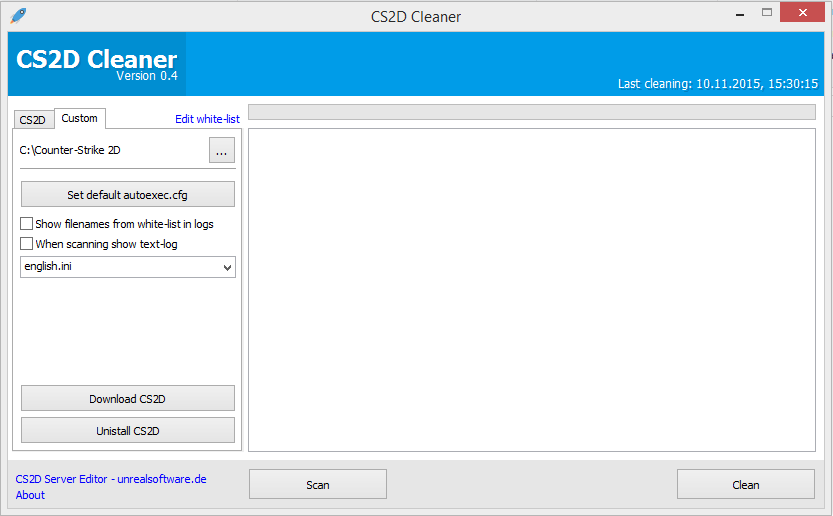833x516 pixels.
Task: Close the CS2D Cleaner window
Action: [x=803, y=13]
